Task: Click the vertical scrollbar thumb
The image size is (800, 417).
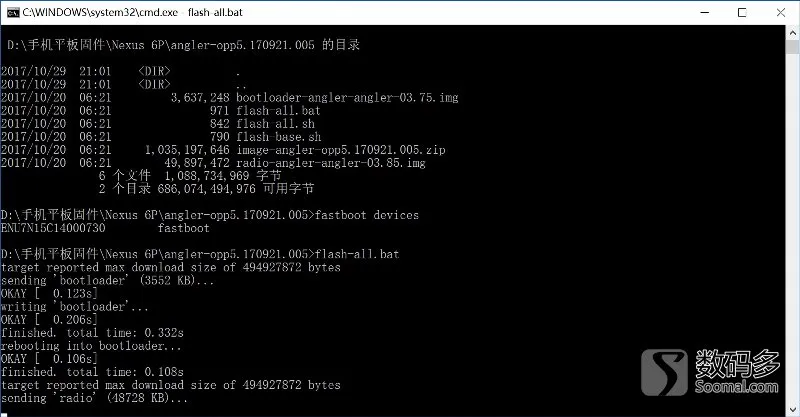Action: pyautogui.click(x=793, y=47)
